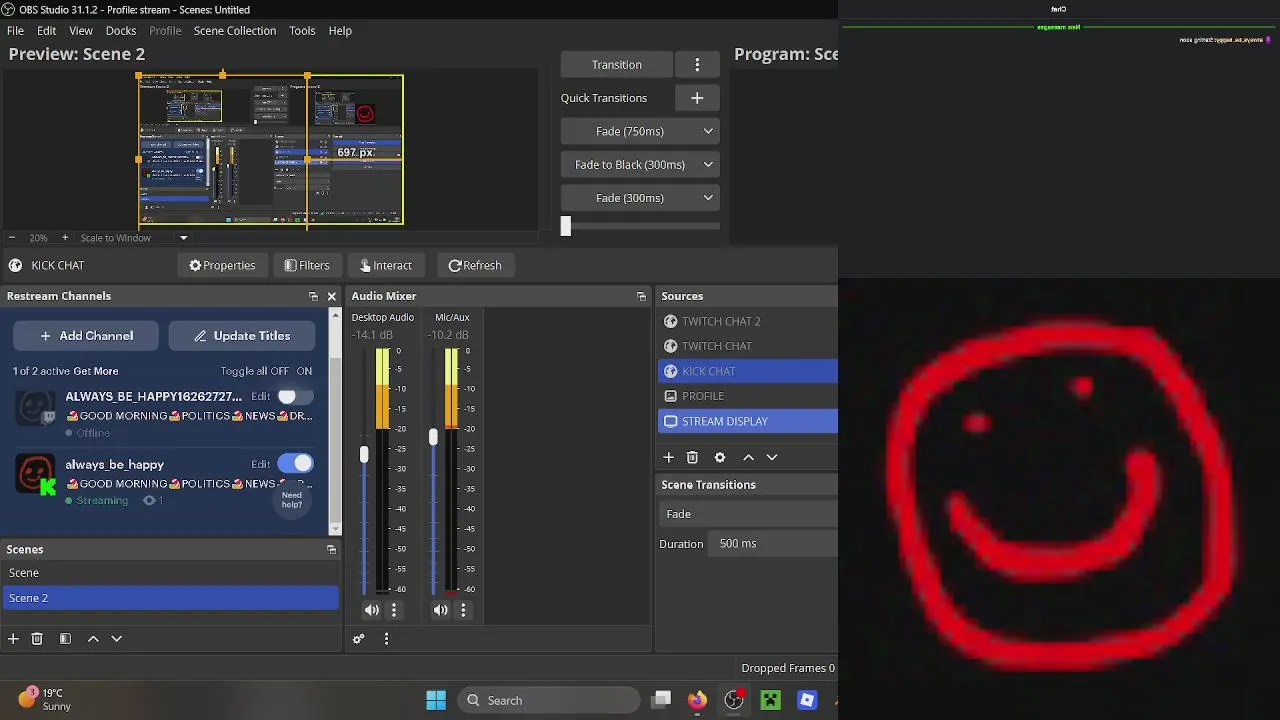This screenshot has height=720, width=1280.
Task: Open the View menu
Action: coord(81,31)
